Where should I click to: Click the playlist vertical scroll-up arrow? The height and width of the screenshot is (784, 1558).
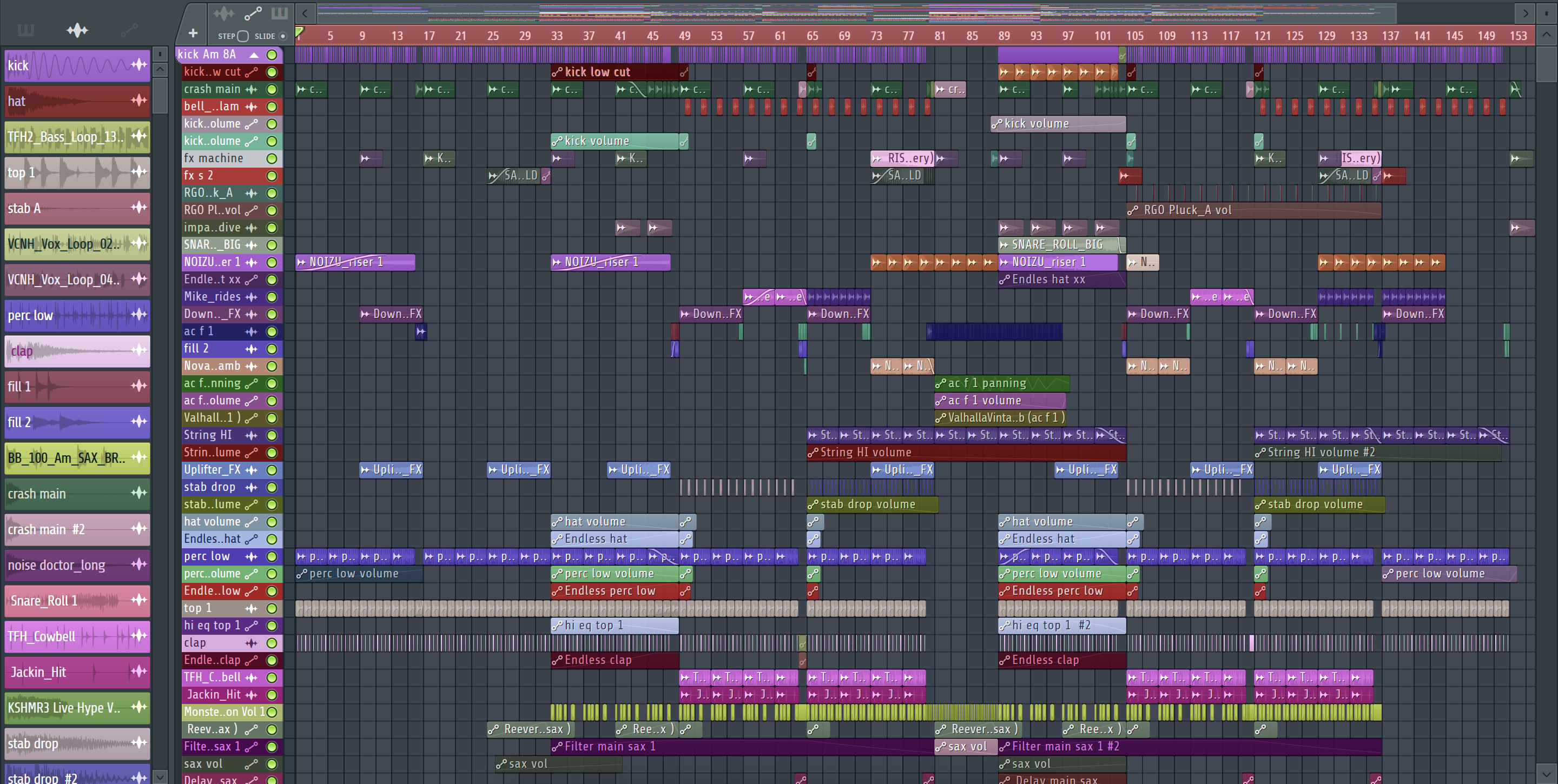1547,35
